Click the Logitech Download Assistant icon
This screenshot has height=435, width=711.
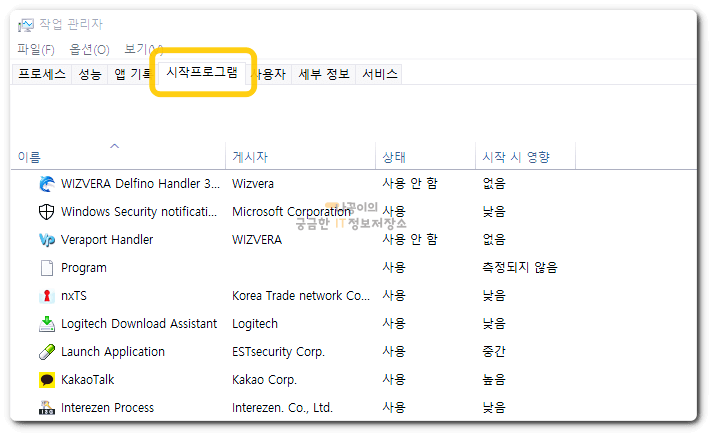tap(47, 324)
